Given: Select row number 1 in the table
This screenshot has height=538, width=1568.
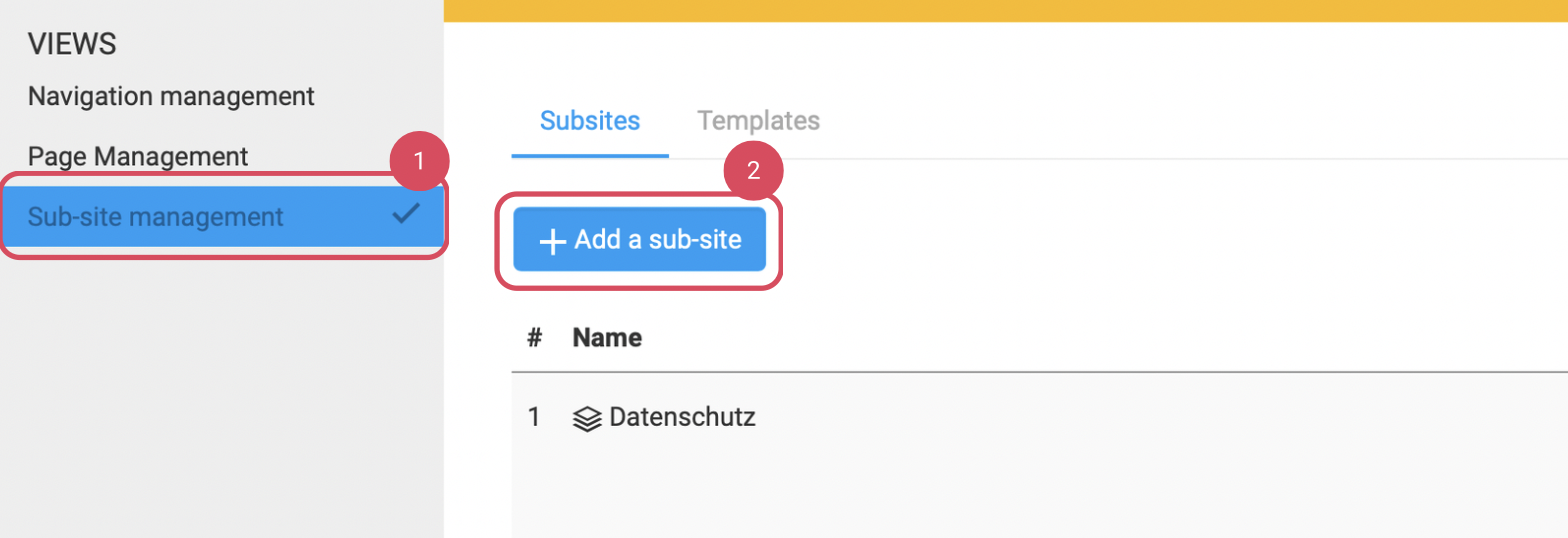Looking at the screenshot, I should 534,417.
